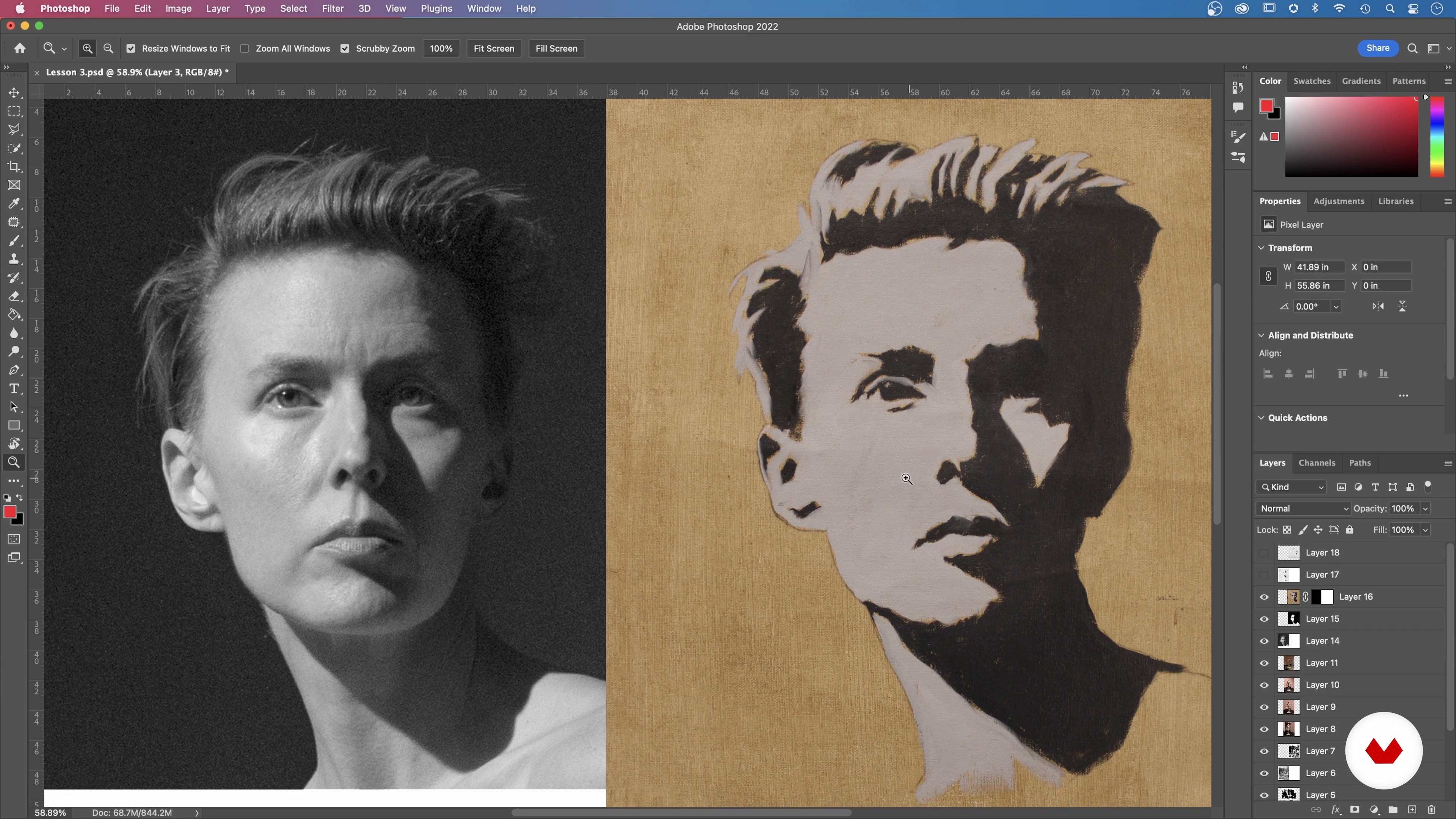Viewport: 1456px width, 819px height.
Task: Click the Zoom In mode icon
Action: tap(88, 49)
